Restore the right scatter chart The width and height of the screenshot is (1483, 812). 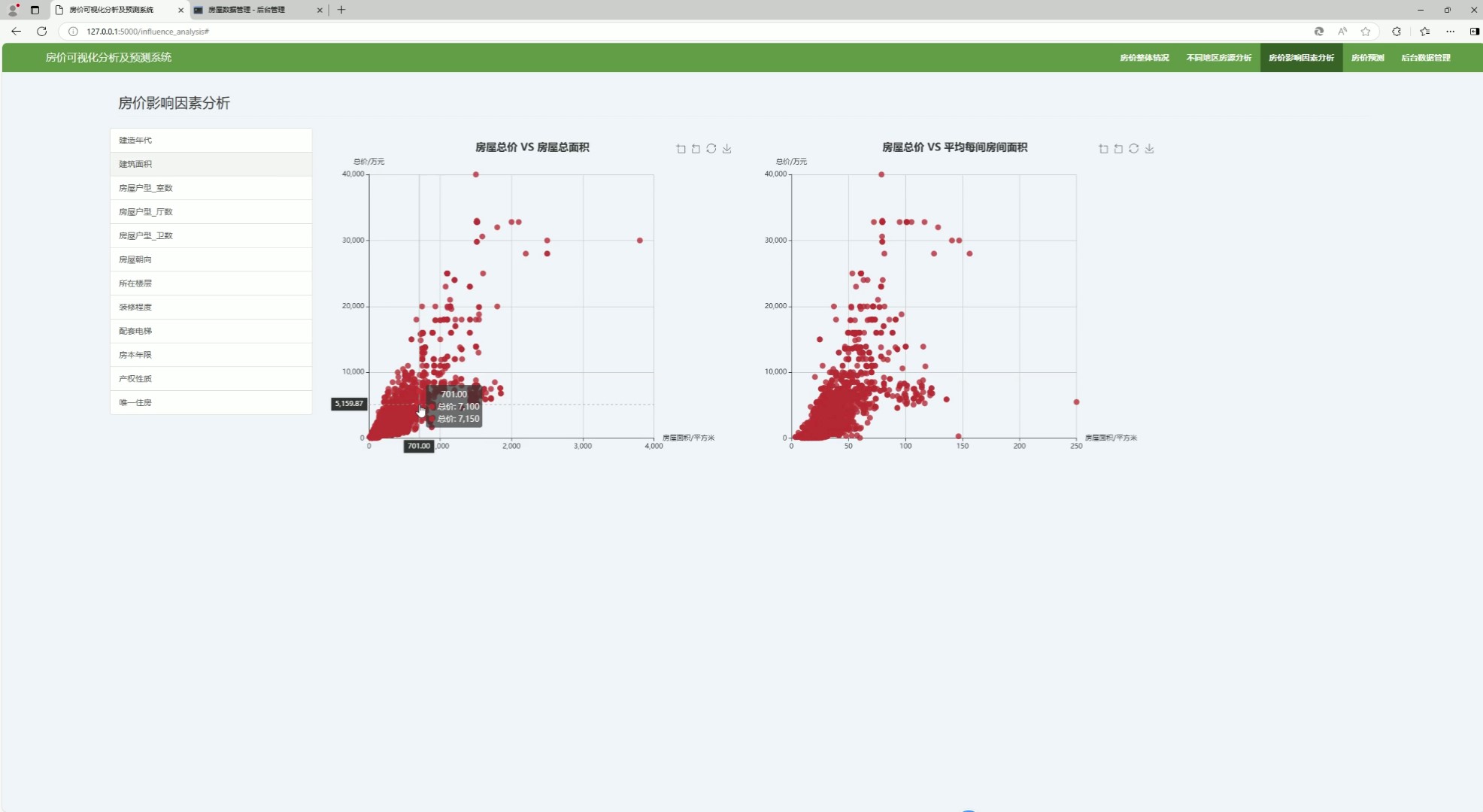click(1134, 149)
